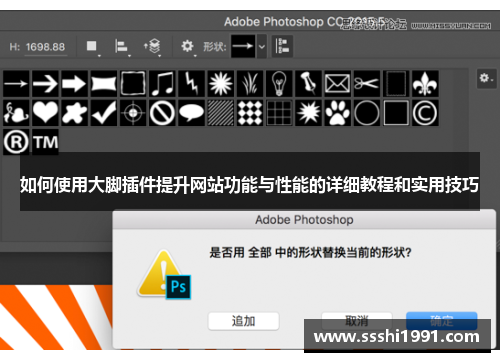Choose the heart shape
Image resolution: width=500 pixels, height=362 pixels.
(45, 113)
